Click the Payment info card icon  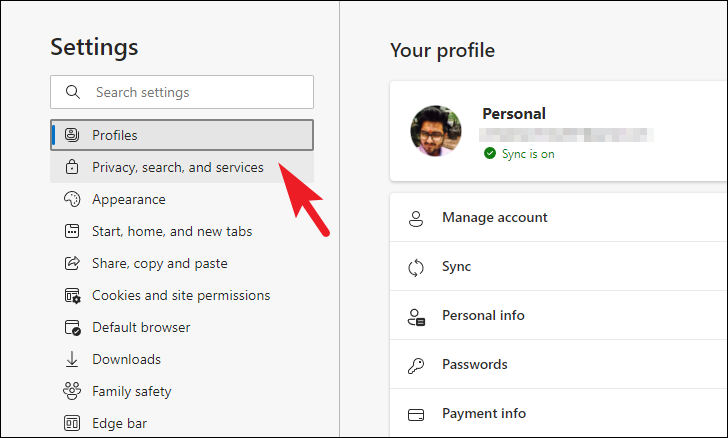[x=416, y=414]
